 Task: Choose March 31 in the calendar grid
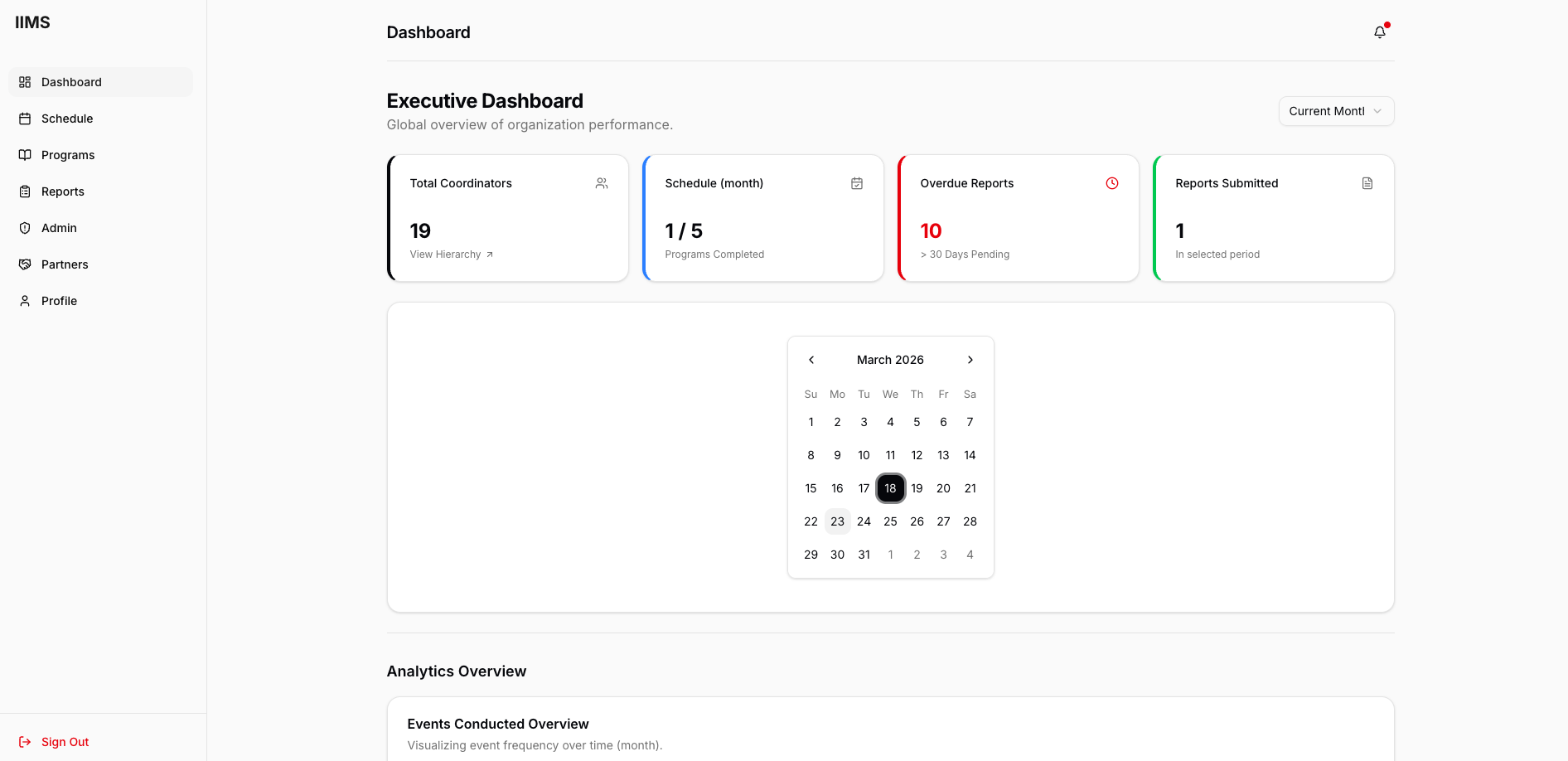click(864, 554)
